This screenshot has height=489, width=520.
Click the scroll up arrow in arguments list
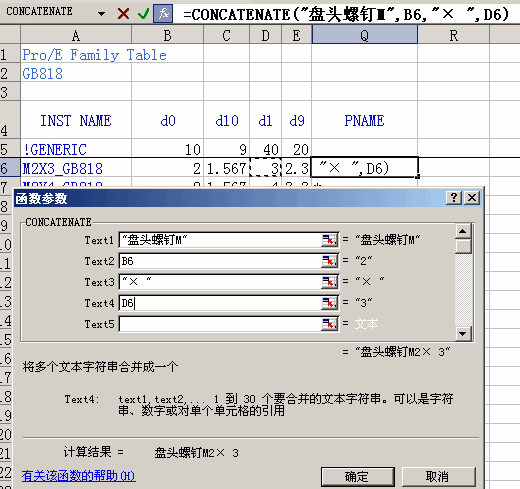click(463, 231)
